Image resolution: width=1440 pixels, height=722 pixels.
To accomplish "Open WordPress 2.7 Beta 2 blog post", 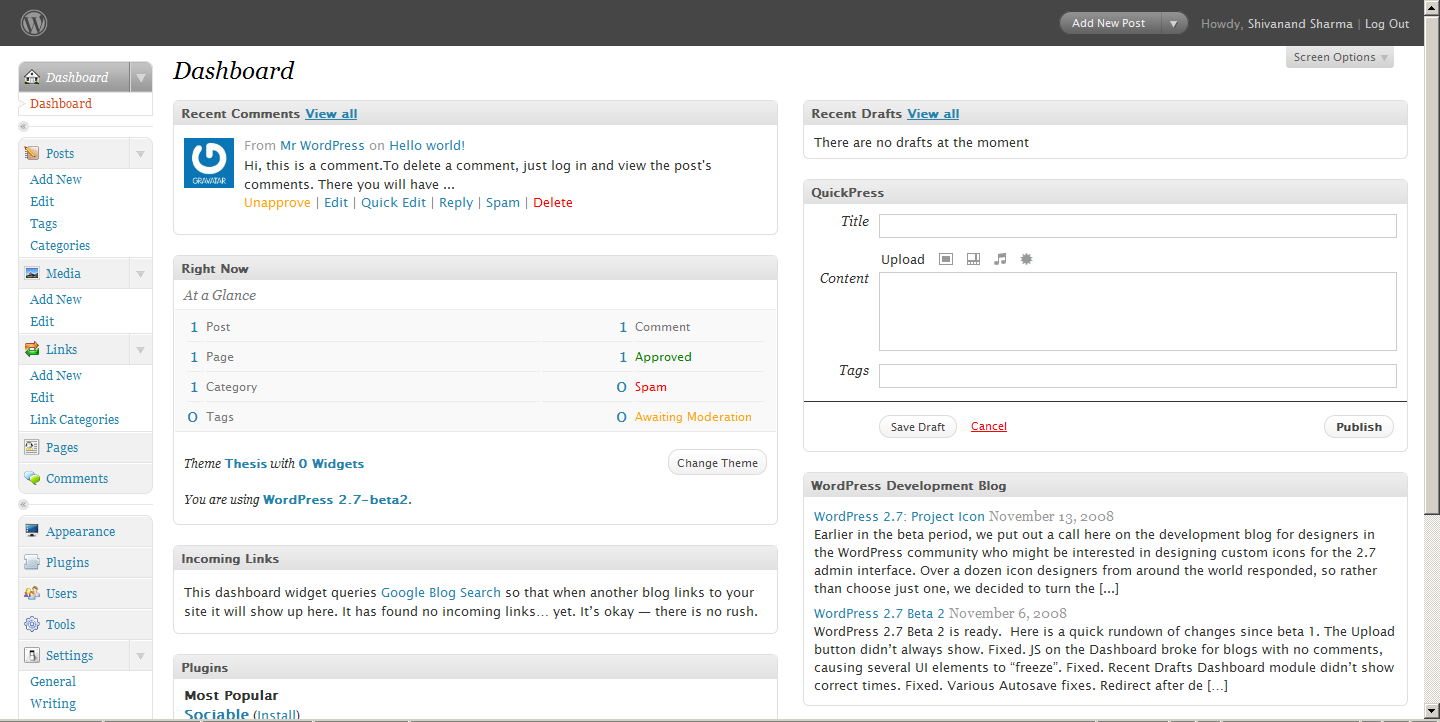I will 879,613.
